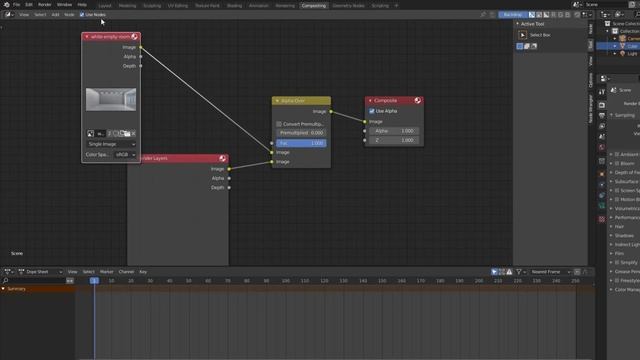640x360 pixels.
Task: Click the Select Box tool icon
Action: [x=522, y=35]
